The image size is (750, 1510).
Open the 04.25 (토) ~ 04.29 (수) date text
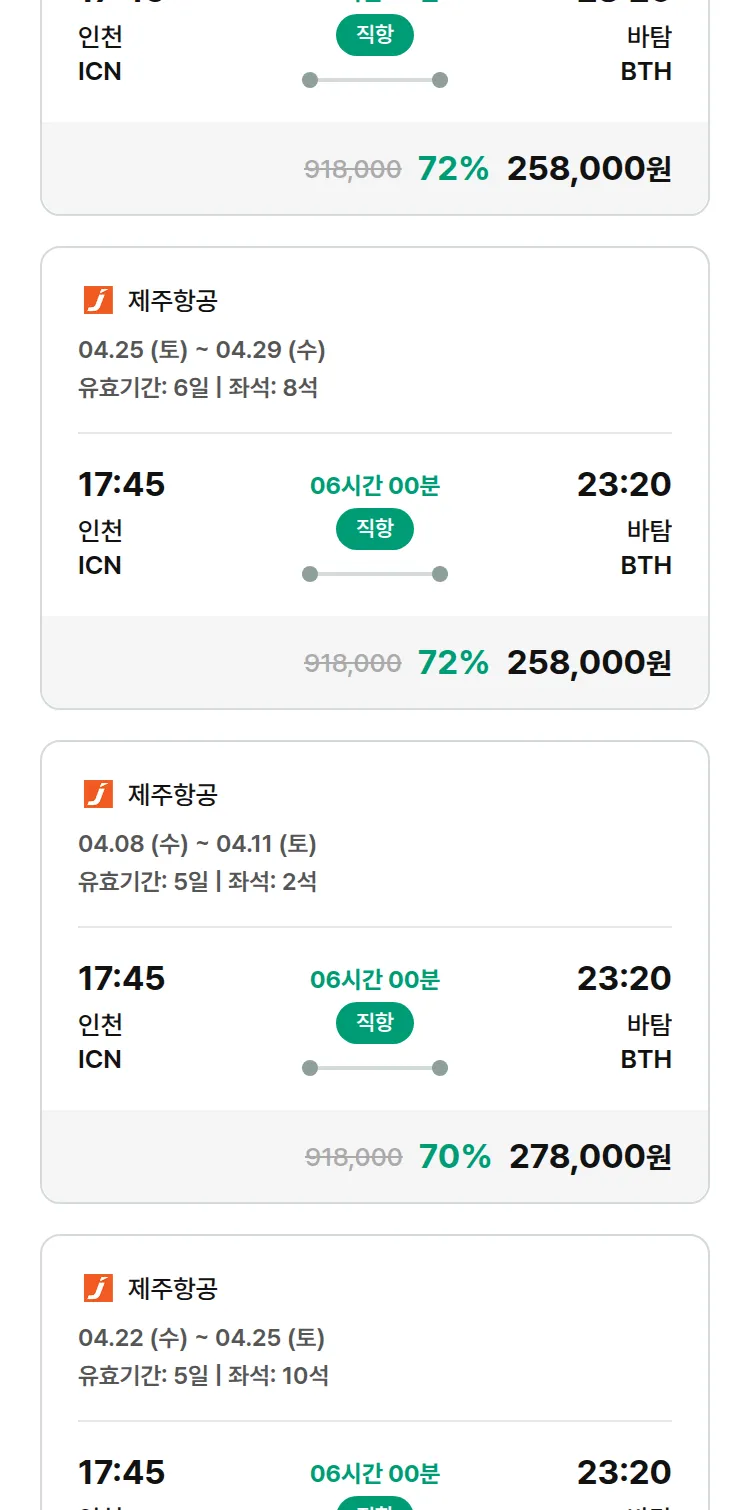click(x=201, y=350)
